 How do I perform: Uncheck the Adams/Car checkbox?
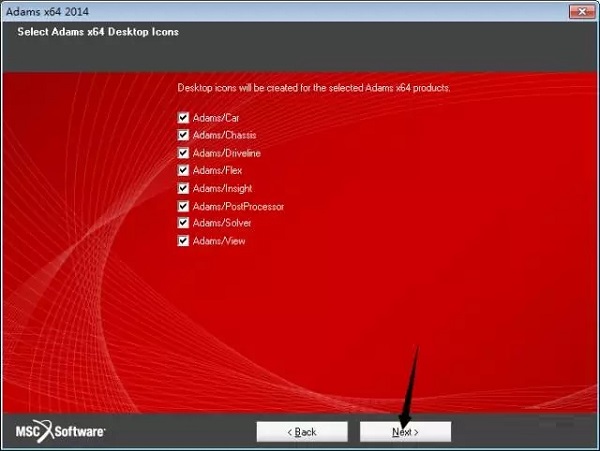pos(183,117)
